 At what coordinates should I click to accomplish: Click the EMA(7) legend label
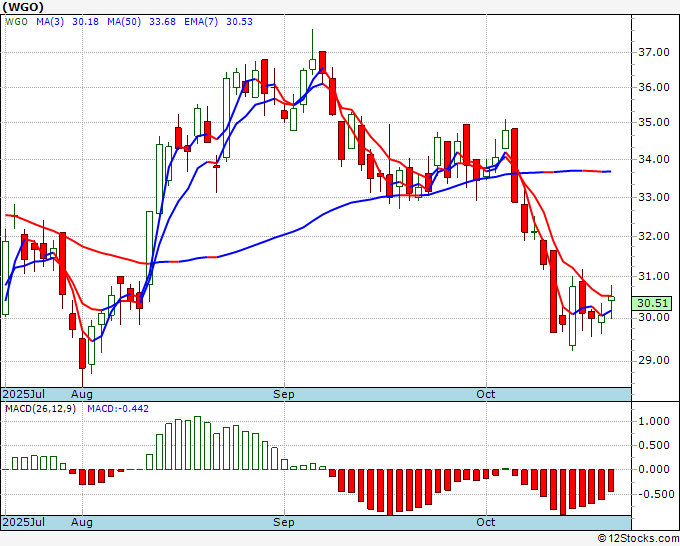pyautogui.click(x=201, y=22)
